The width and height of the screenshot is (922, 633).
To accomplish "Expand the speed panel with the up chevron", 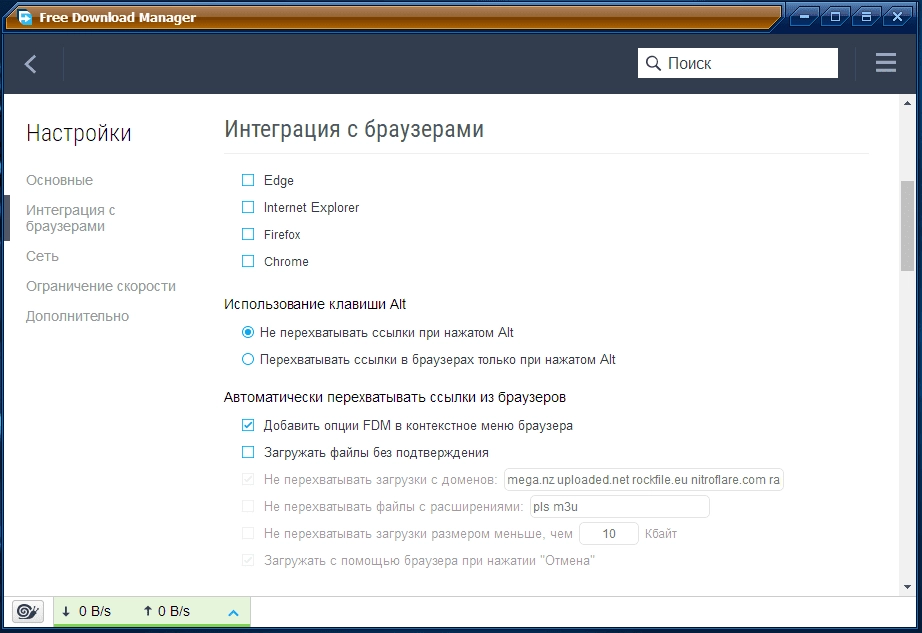I will [x=233, y=612].
